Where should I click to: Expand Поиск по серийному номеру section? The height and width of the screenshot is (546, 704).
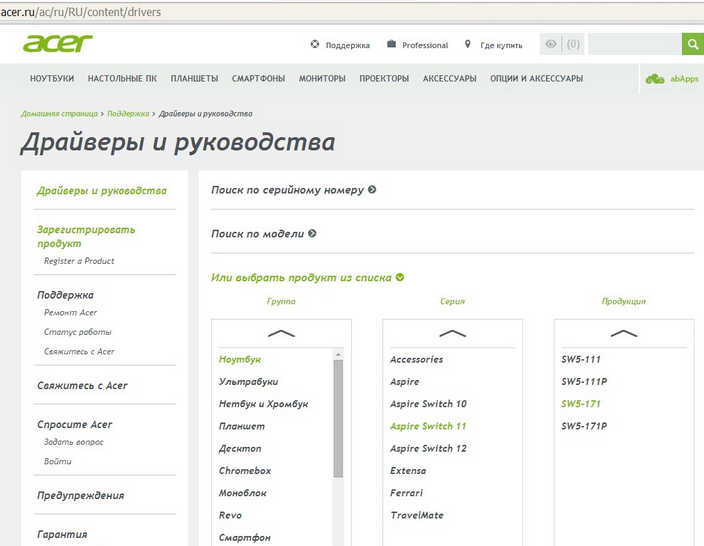pyautogui.click(x=293, y=190)
